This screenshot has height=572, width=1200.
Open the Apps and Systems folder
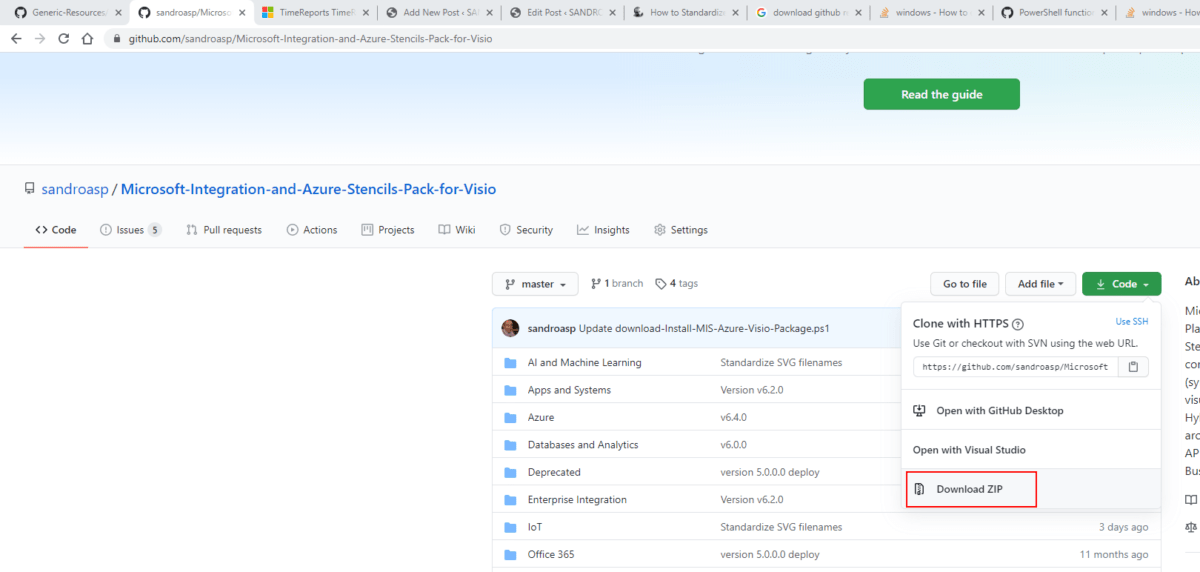pos(569,390)
